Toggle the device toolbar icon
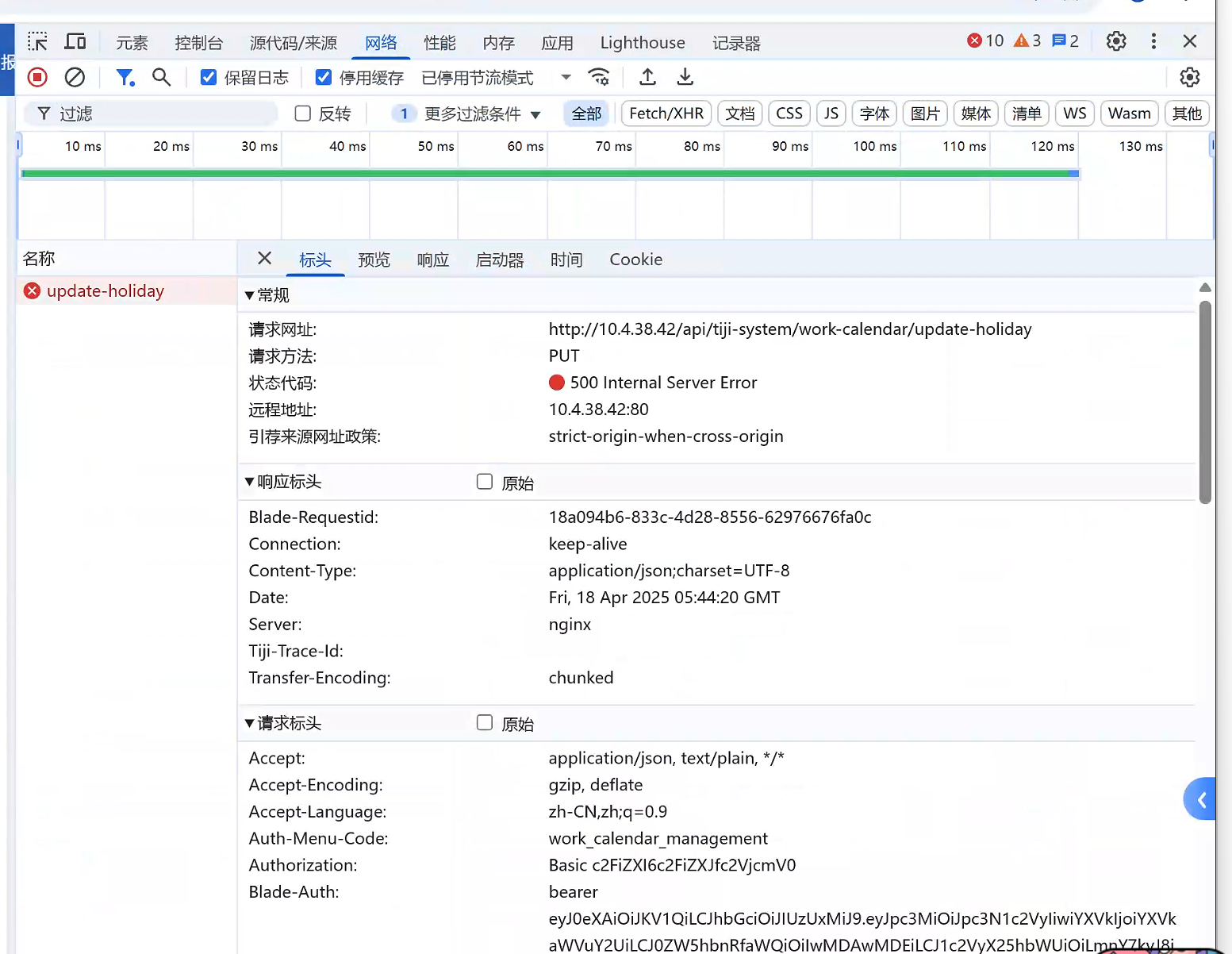 (75, 41)
